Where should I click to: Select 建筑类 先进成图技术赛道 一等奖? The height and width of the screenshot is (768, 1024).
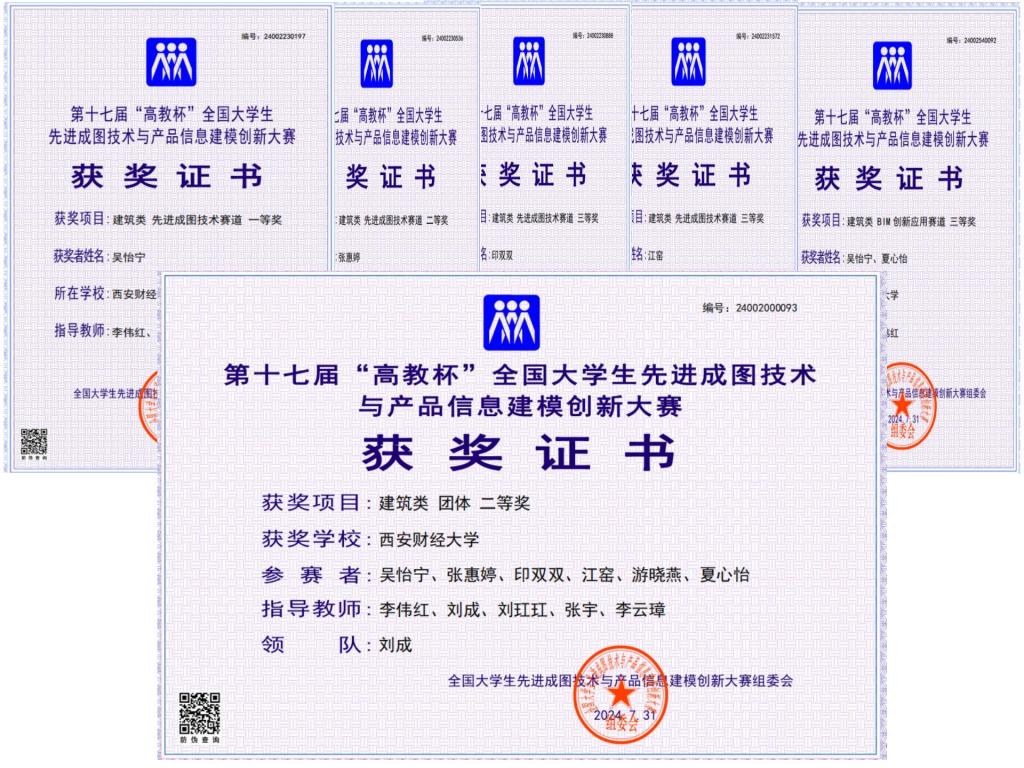(x=197, y=220)
